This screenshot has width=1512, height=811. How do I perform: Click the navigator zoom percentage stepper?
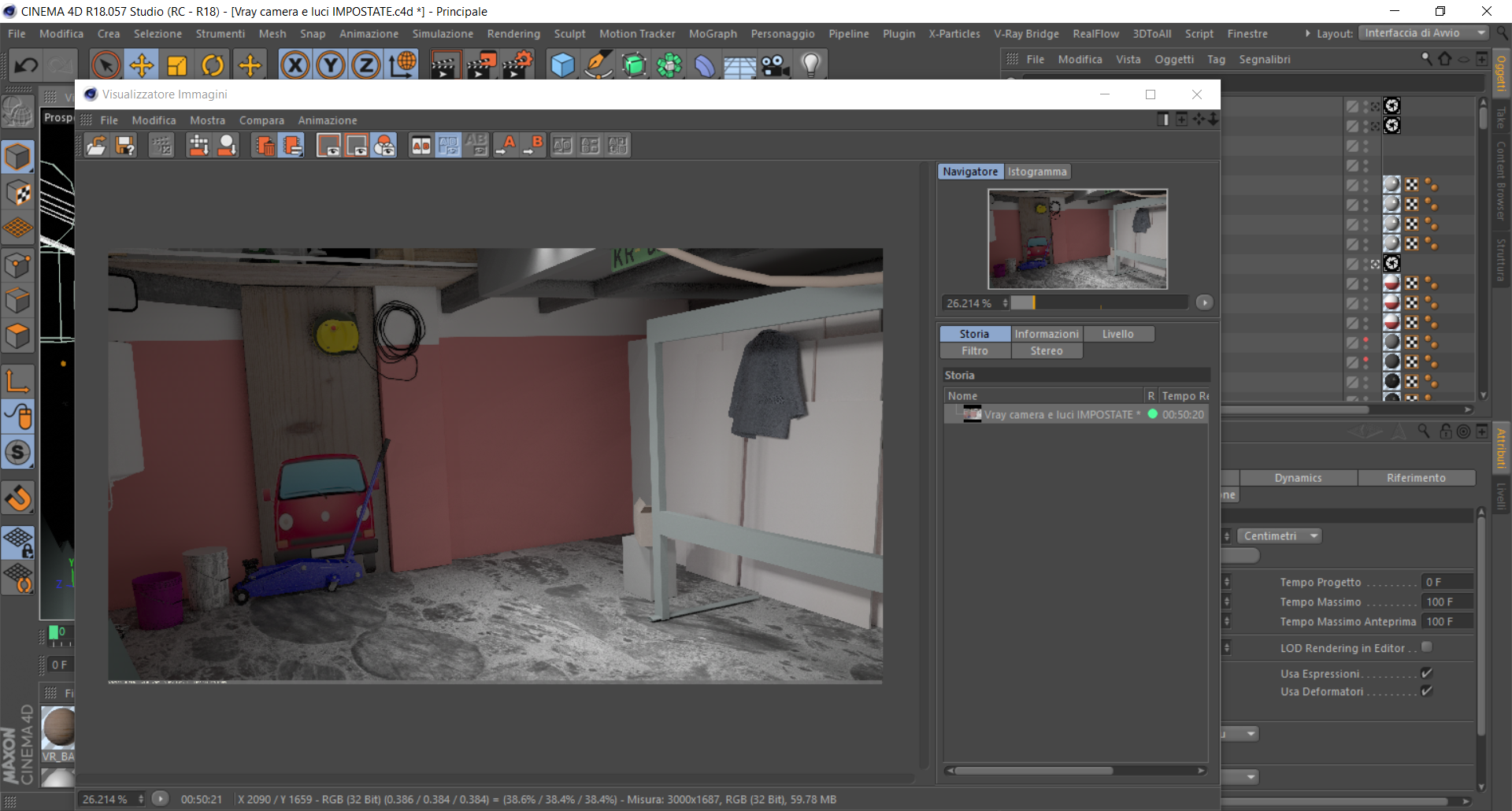tap(1006, 303)
